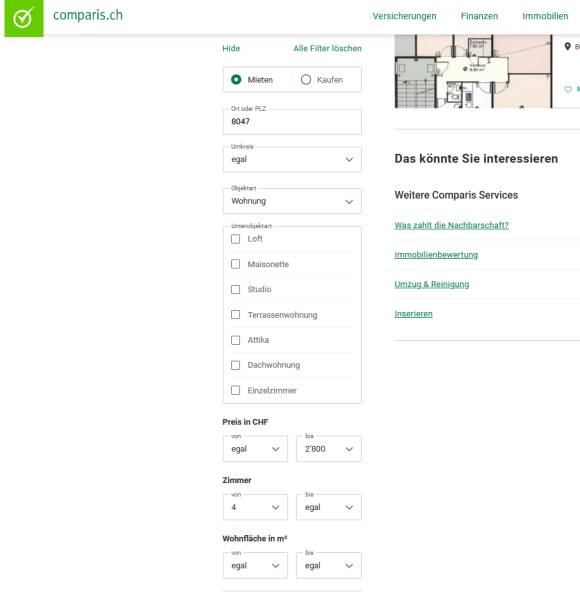Focus the Ort oder PLZ field
Viewport: 580px width, 592px height.
tap(292, 122)
